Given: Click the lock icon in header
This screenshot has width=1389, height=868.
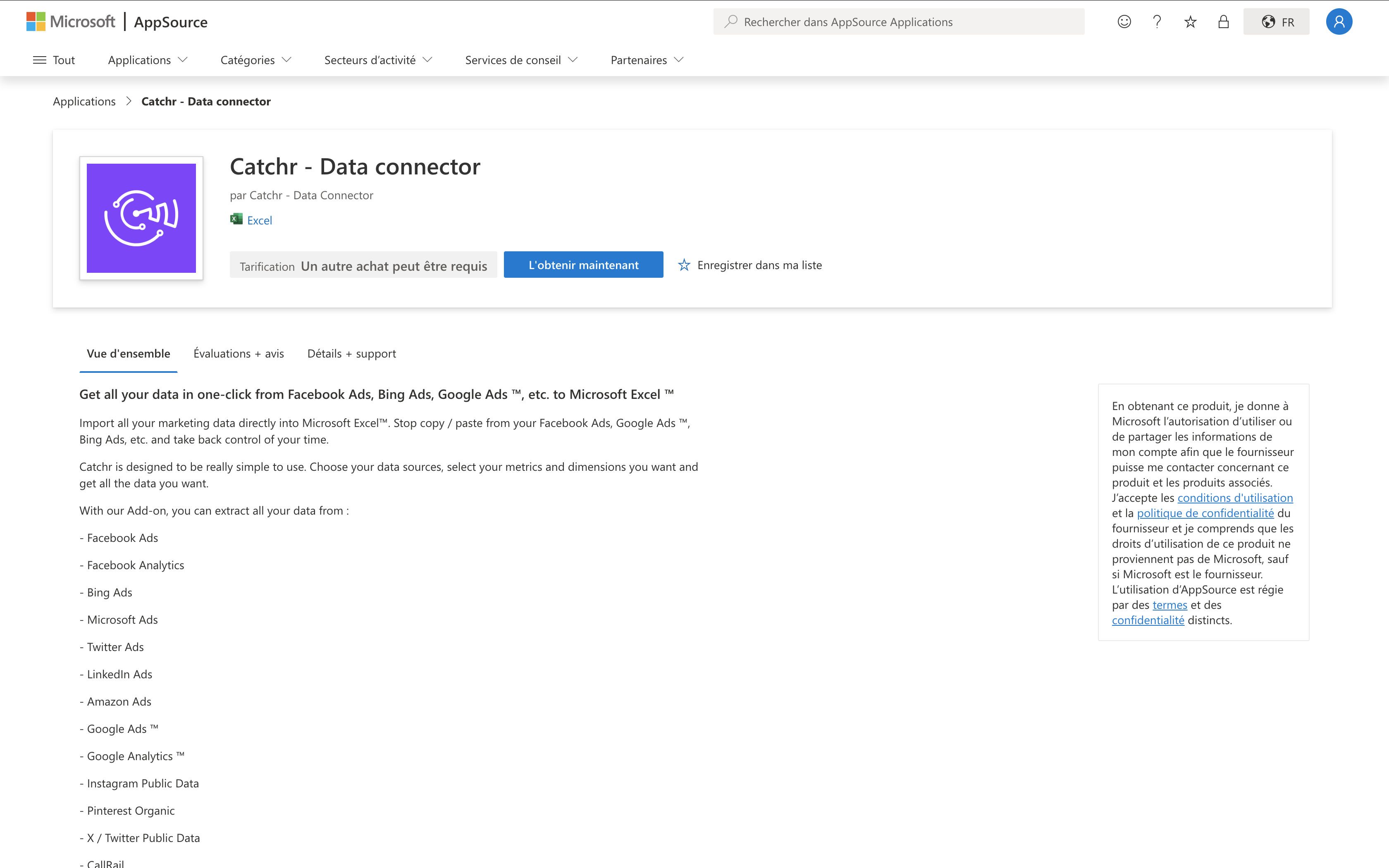Looking at the screenshot, I should click(1224, 22).
